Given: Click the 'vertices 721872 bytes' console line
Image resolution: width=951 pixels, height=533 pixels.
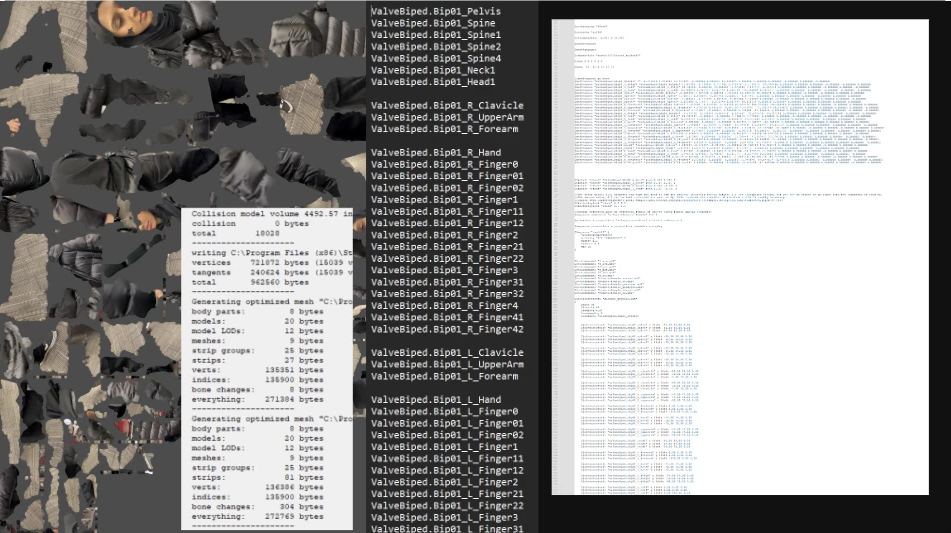Looking at the screenshot, I should [x=272, y=263].
